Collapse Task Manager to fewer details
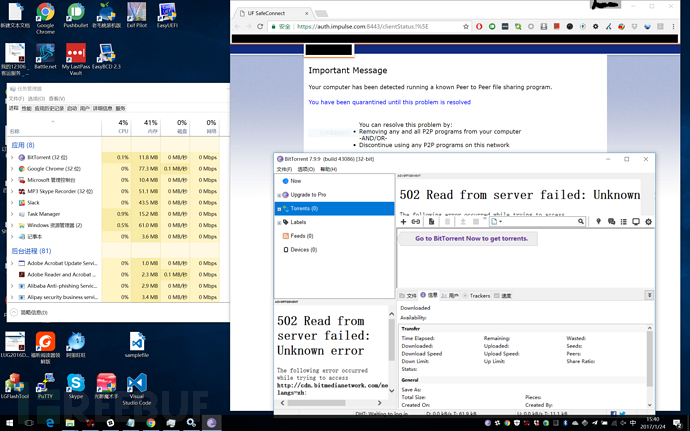This screenshot has height=431, width=690. pyautogui.click(x=30, y=312)
